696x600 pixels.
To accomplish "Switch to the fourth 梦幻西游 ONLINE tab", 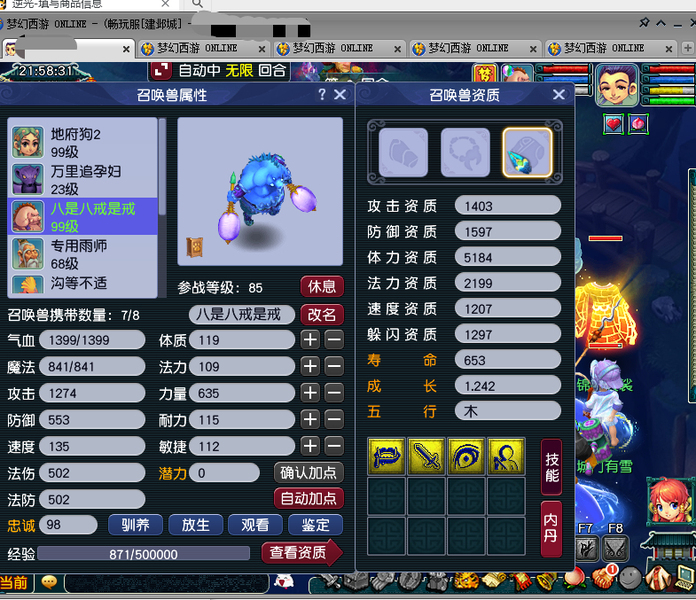I will (x=475, y=48).
